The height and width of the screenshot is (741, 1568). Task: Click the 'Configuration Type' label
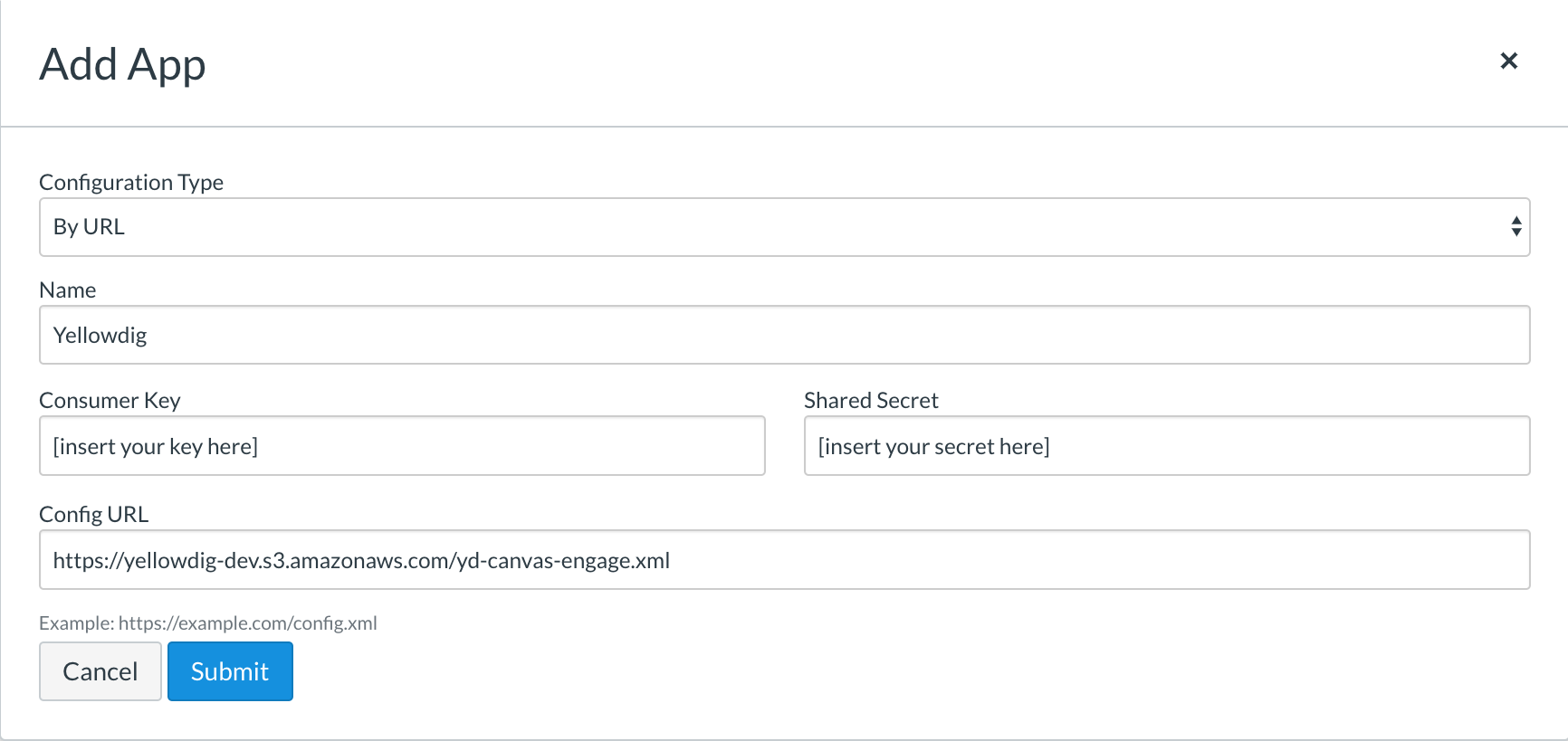[x=131, y=183]
